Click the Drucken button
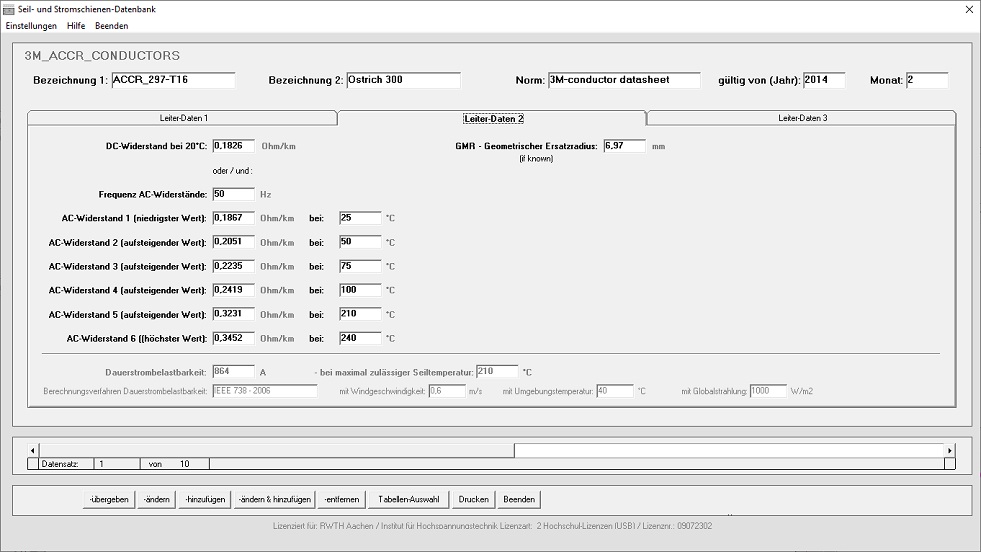Viewport: 981px width, 552px height. [x=473, y=499]
